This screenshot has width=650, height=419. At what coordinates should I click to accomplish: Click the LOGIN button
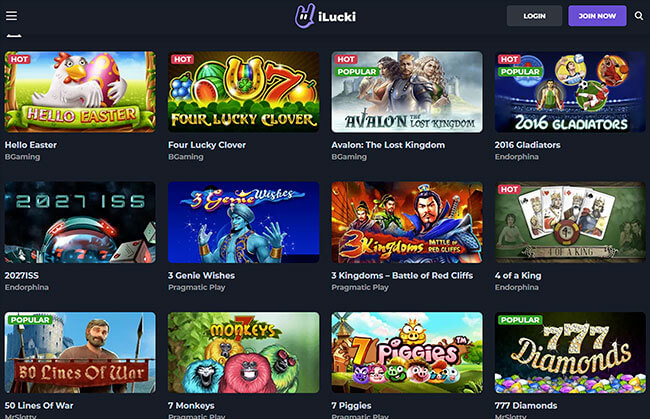(534, 16)
